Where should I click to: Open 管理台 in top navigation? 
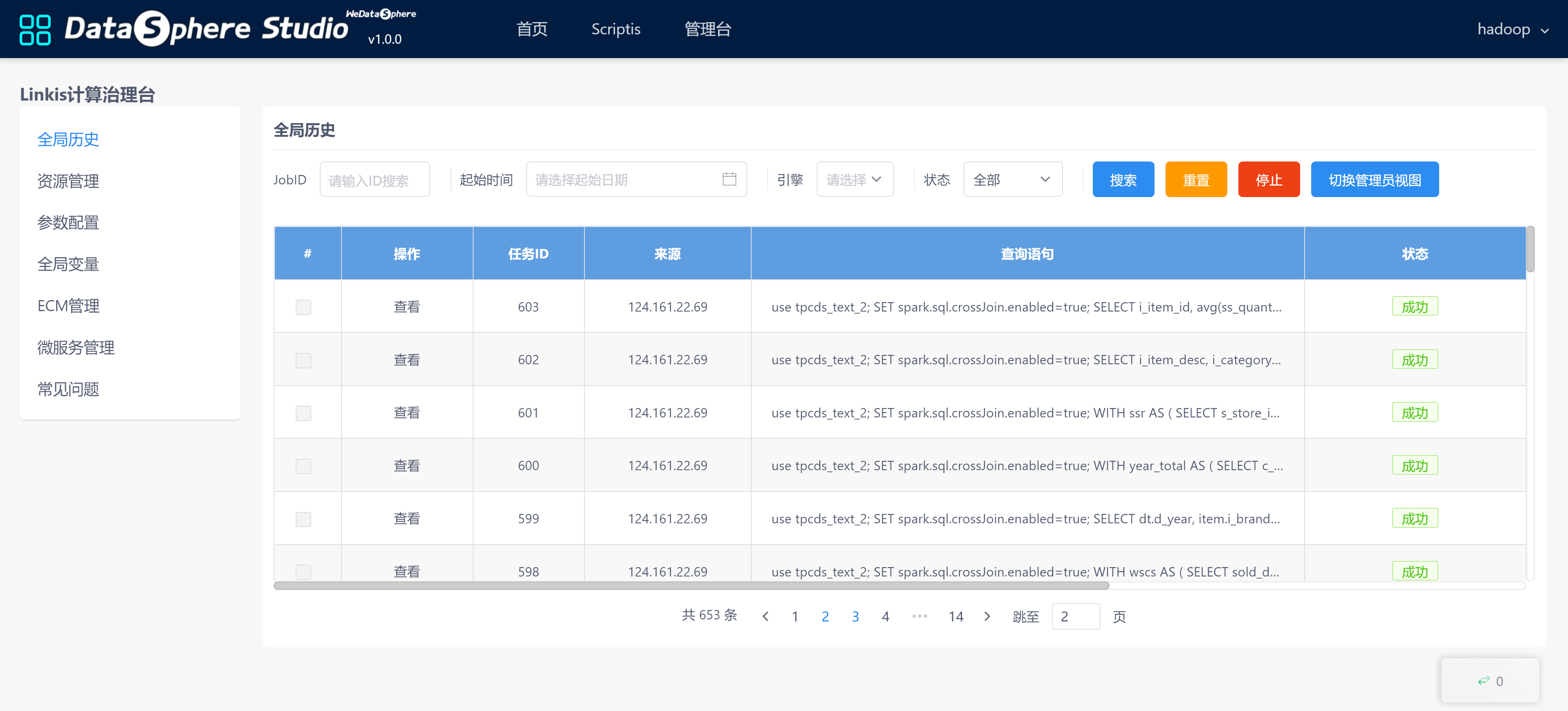(707, 29)
